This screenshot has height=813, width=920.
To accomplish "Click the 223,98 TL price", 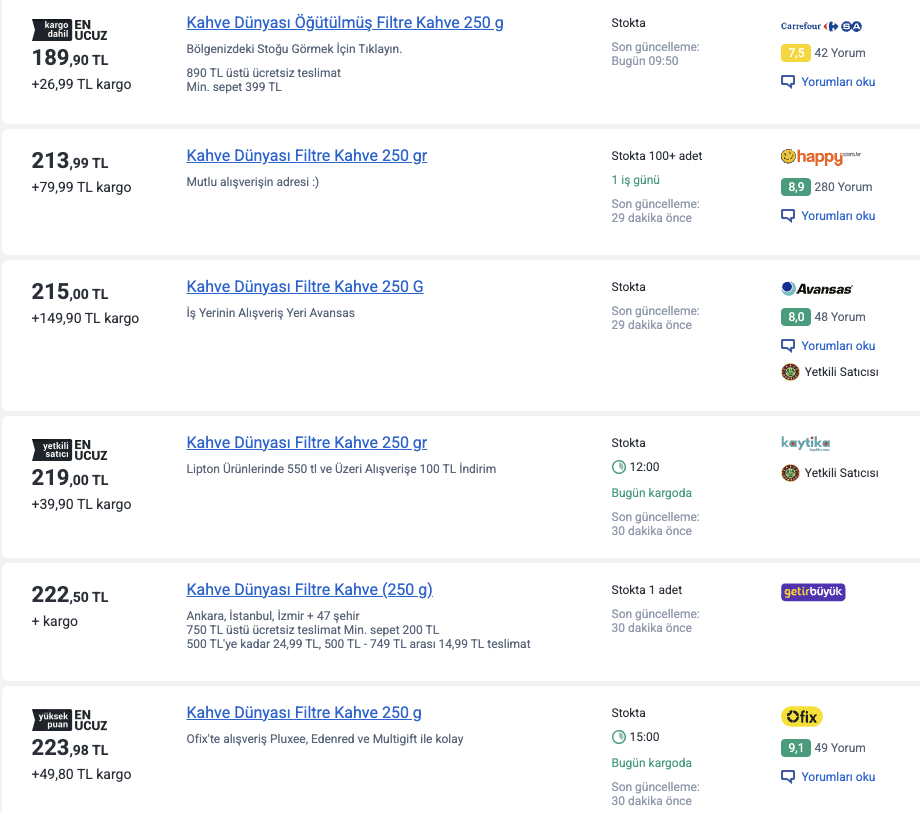I will pos(70,748).
